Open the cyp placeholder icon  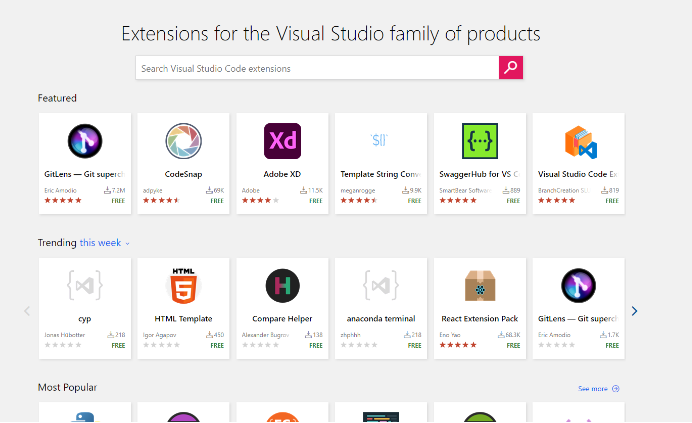coord(85,285)
